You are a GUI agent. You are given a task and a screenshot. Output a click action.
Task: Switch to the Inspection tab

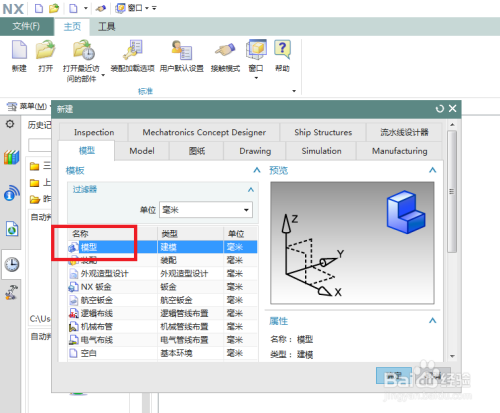[94, 132]
